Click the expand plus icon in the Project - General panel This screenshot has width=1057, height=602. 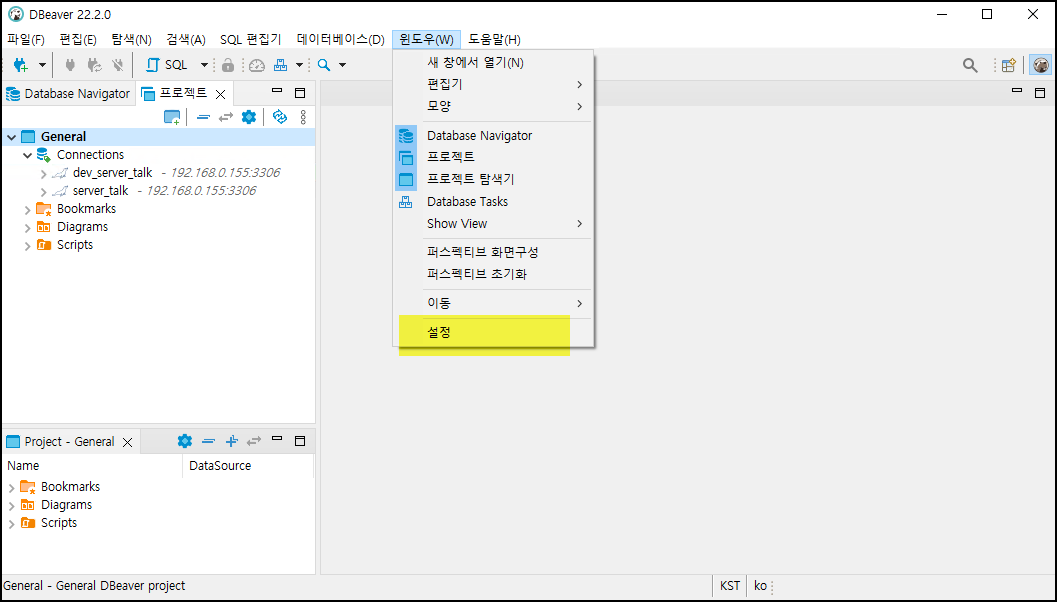point(231,441)
